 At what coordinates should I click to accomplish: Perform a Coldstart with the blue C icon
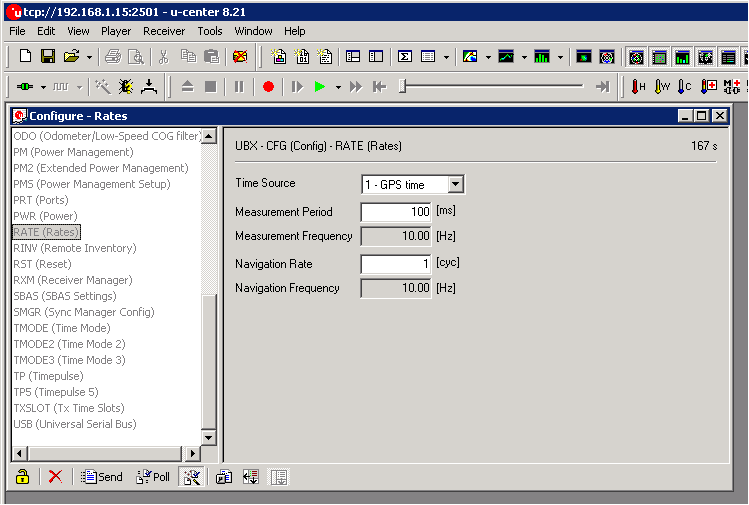(685, 86)
